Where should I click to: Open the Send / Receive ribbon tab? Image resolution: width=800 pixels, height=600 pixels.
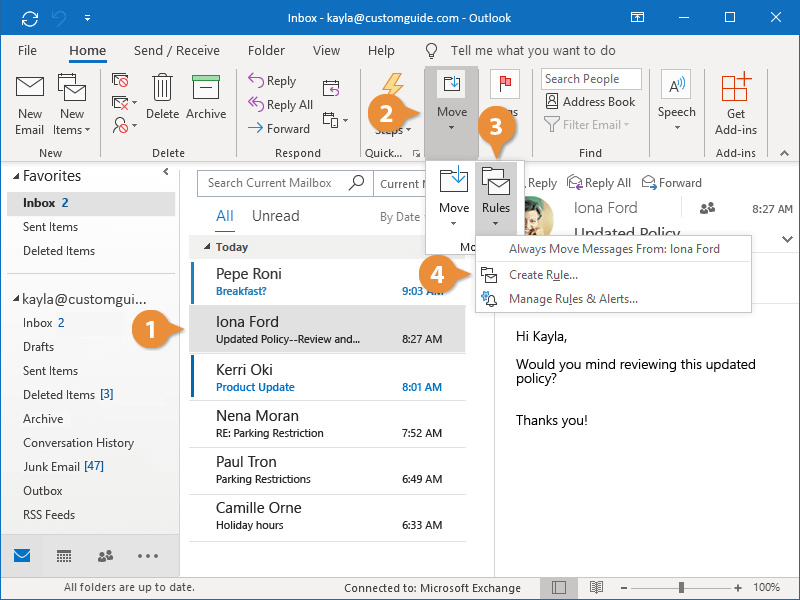click(176, 50)
